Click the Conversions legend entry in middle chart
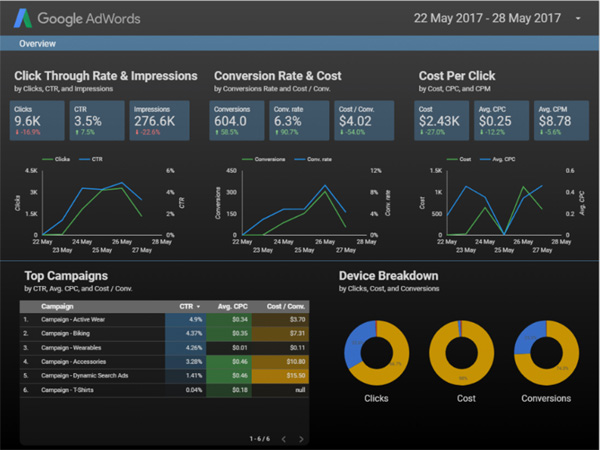Viewport: 600px width, 450px height. tap(264, 159)
